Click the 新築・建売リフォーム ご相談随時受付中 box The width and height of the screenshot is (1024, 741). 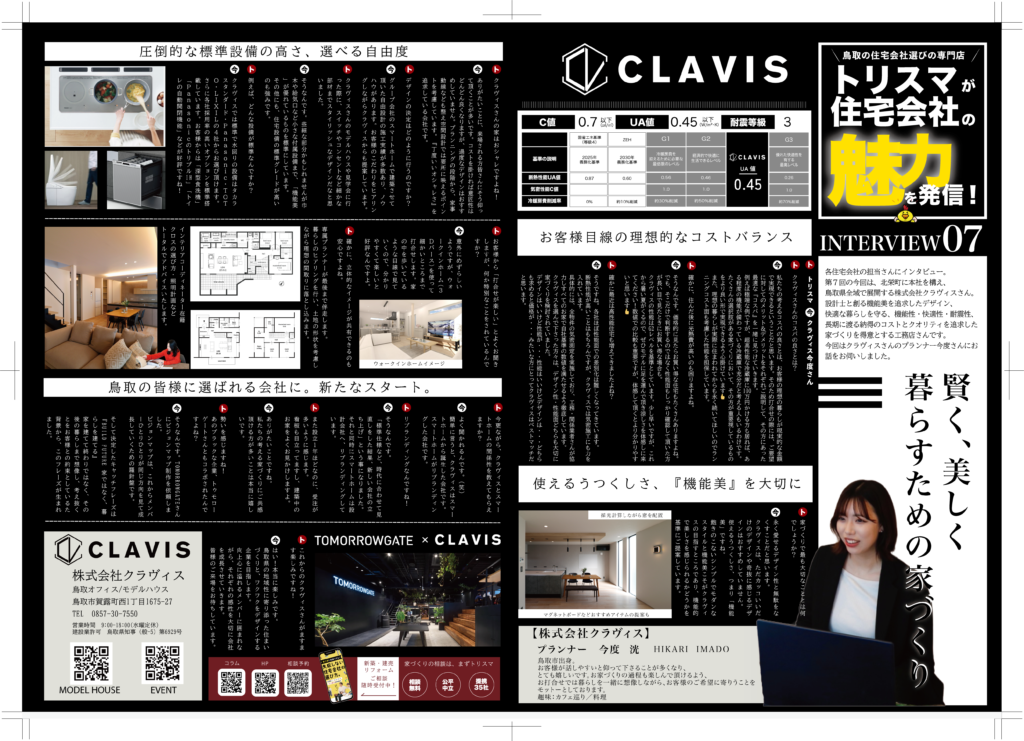click(x=378, y=677)
